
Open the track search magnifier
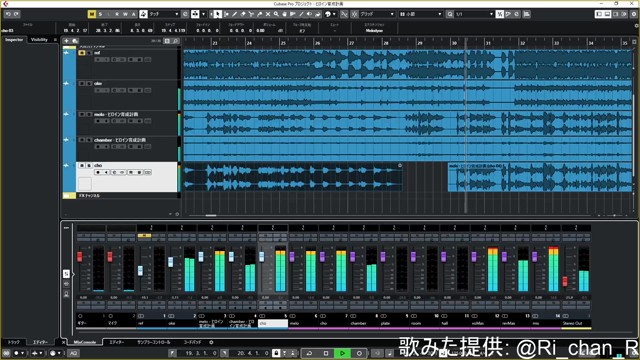pos(176,41)
